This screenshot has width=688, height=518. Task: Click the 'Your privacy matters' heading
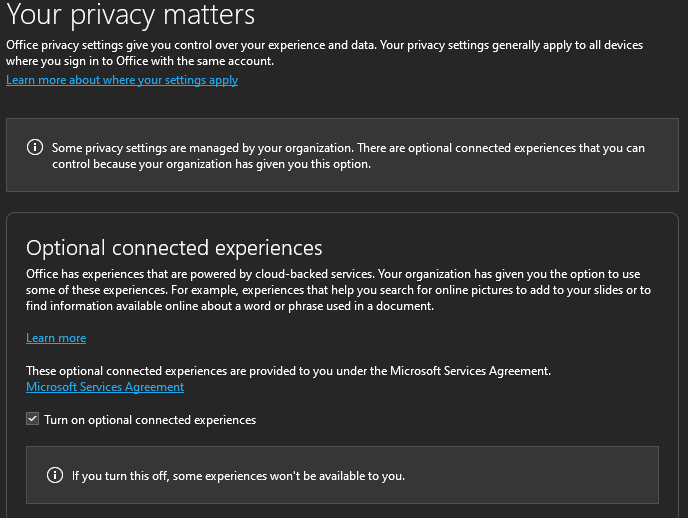point(131,15)
